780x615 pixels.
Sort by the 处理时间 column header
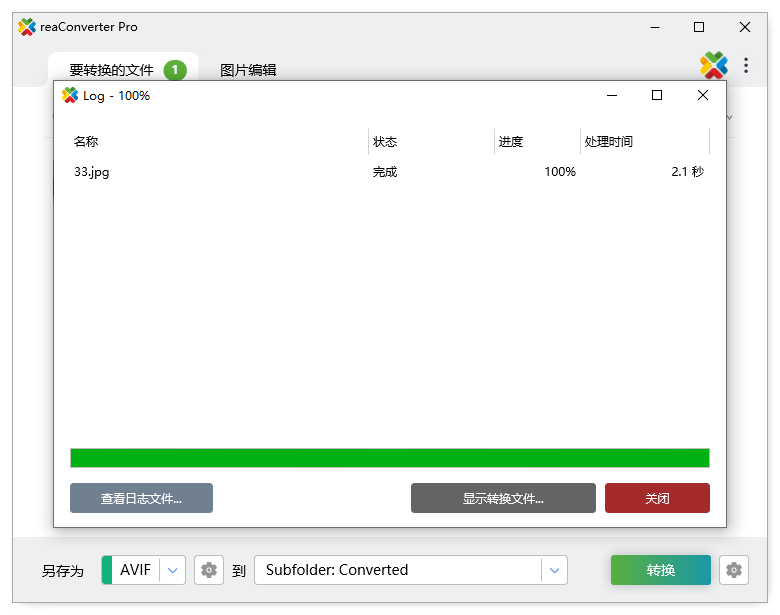[645, 142]
